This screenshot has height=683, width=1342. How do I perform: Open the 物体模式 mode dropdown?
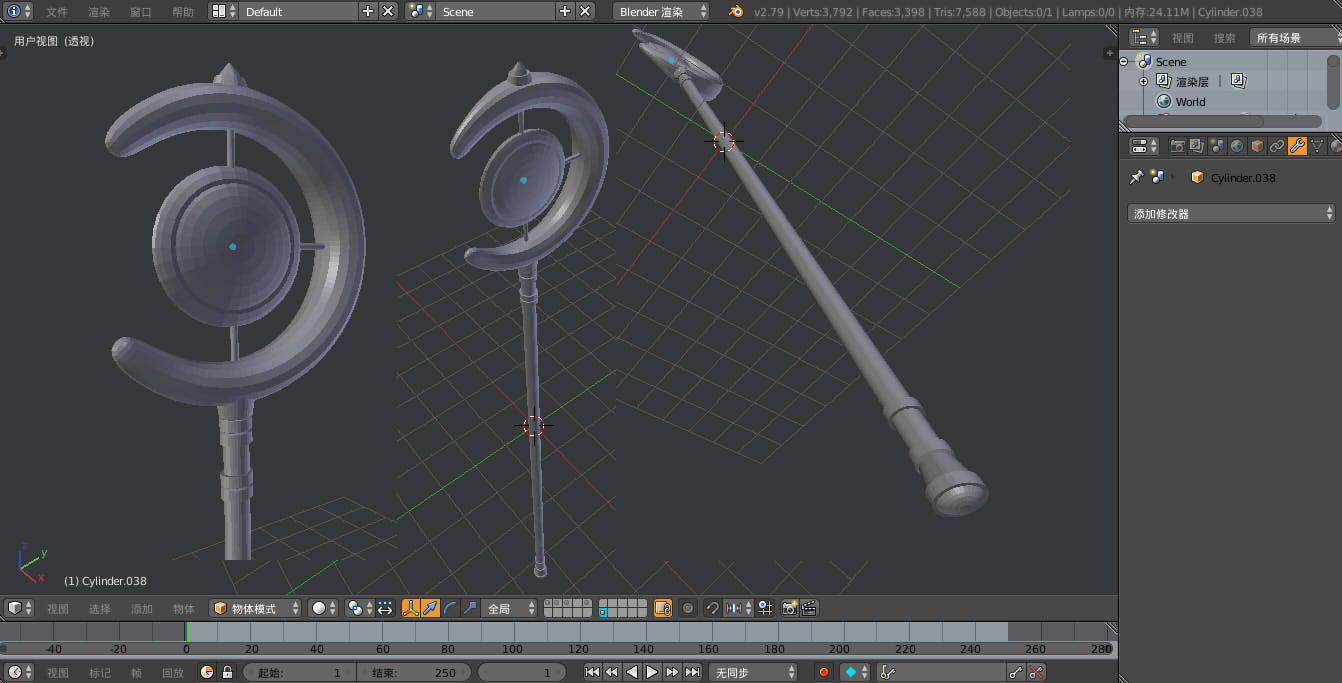coord(256,608)
